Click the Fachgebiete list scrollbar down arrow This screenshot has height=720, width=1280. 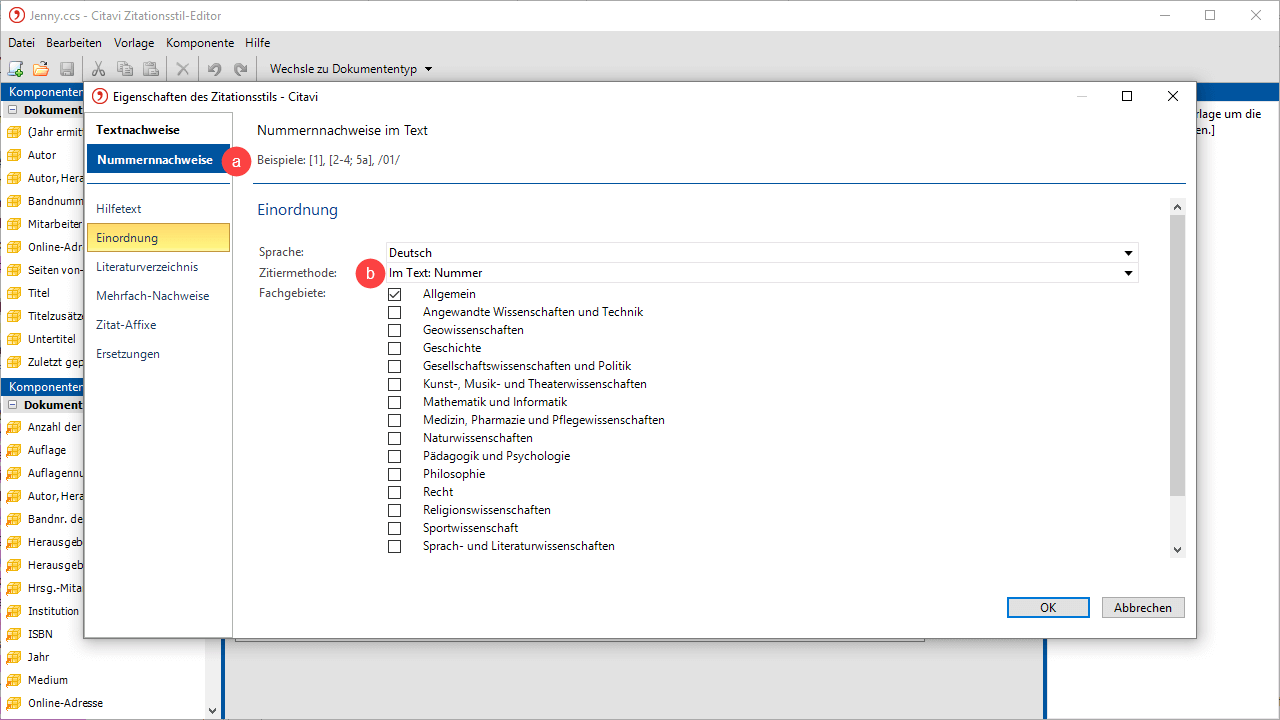[x=1177, y=549]
